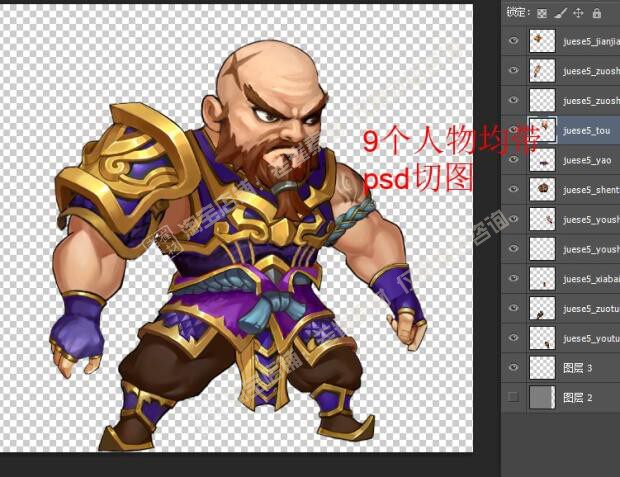Click the juese5_jianjia layer thumbnail
The height and width of the screenshot is (477, 620).
542,41
